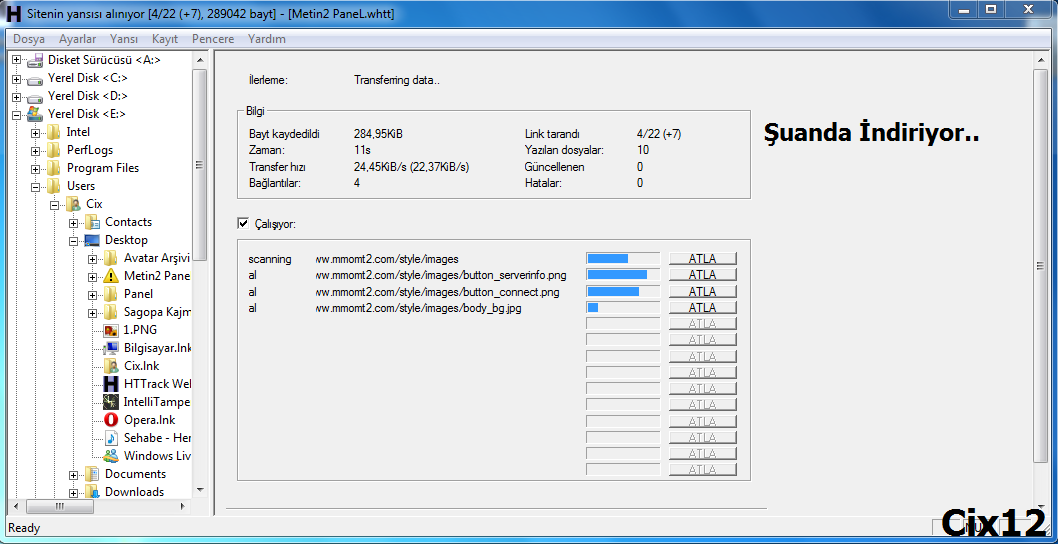Open the Pencere menu
This screenshot has width=1058, height=544.
tap(213, 39)
